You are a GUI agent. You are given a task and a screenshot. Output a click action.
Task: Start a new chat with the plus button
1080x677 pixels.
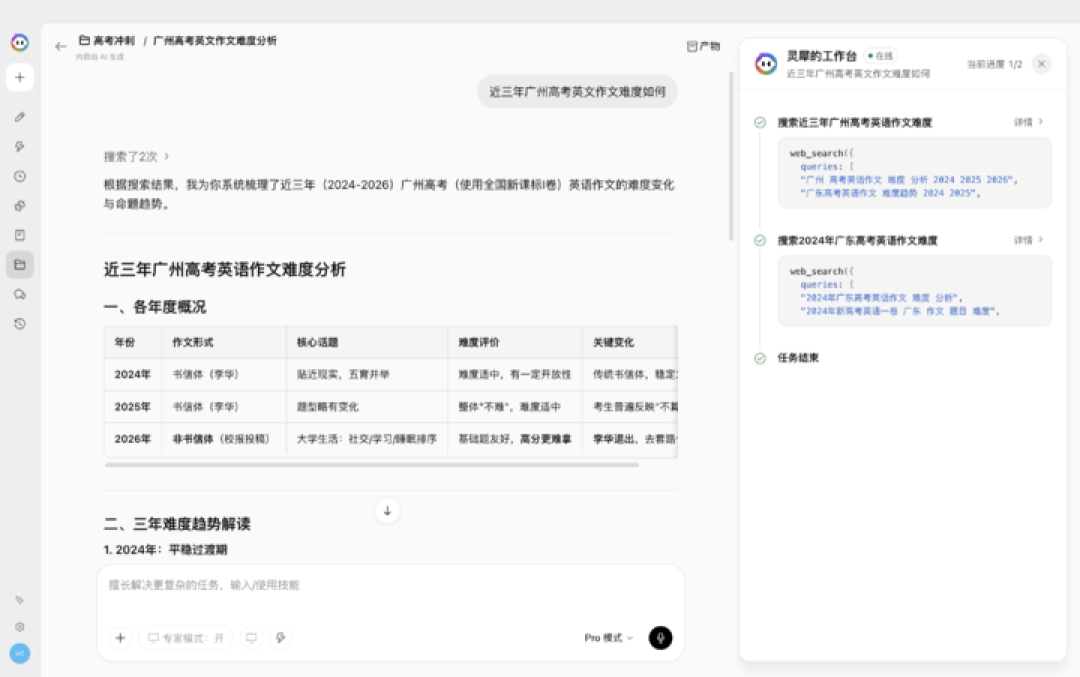(20, 78)
